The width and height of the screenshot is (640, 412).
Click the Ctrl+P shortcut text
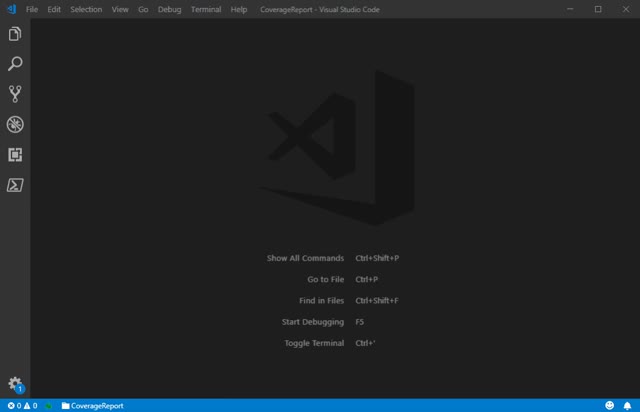click(367, 279)
